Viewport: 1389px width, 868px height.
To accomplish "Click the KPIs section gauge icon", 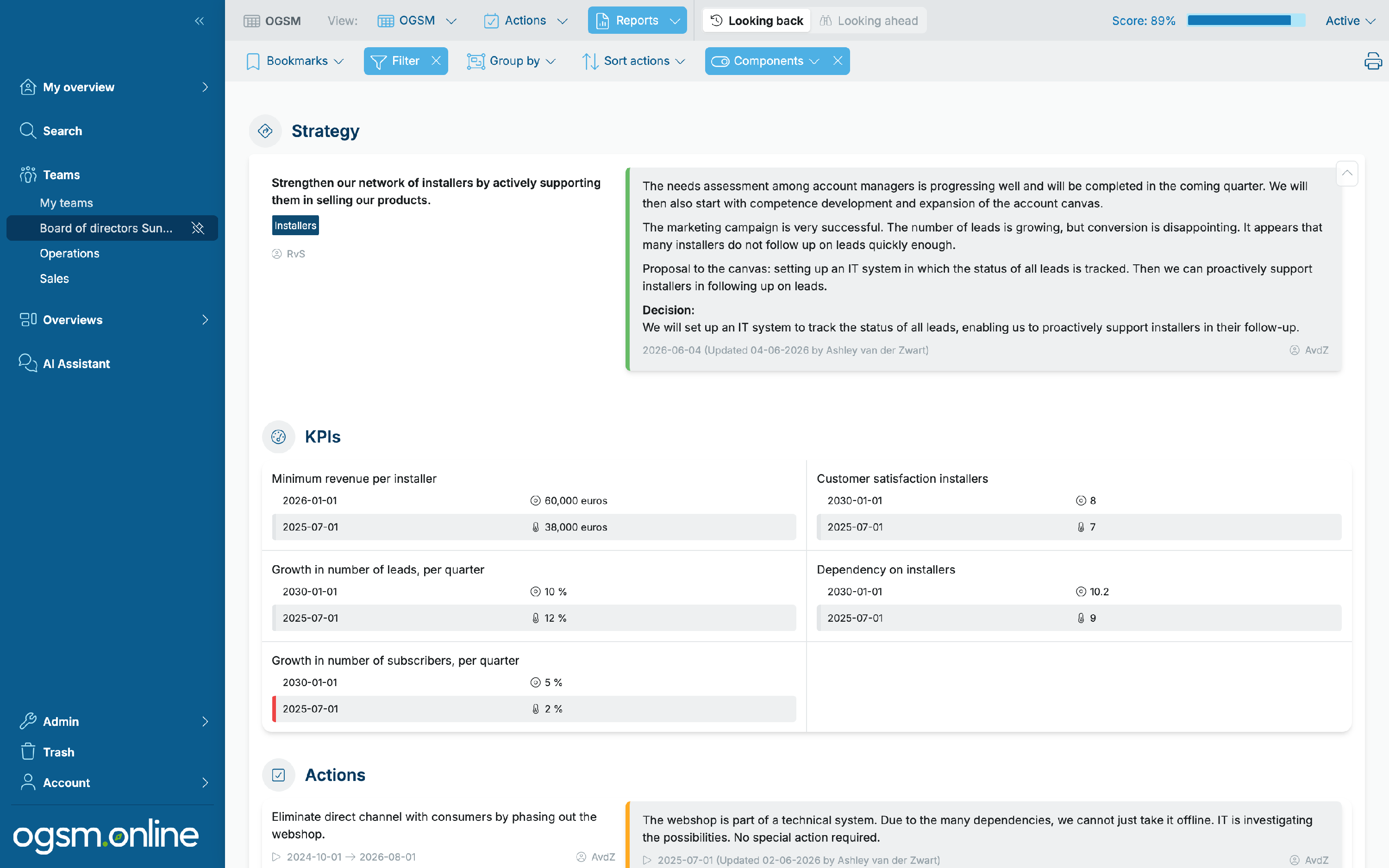I will pyautogui.click(x=278, y=437).
